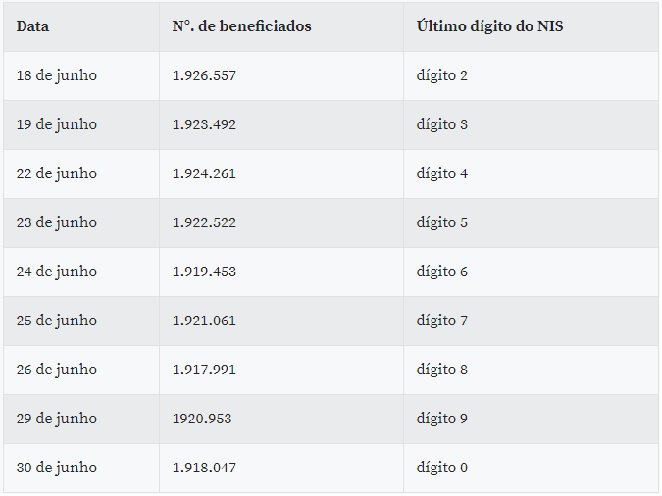
Task: Click the "dígito 7" cell
Action: click(x=442, y=320)
